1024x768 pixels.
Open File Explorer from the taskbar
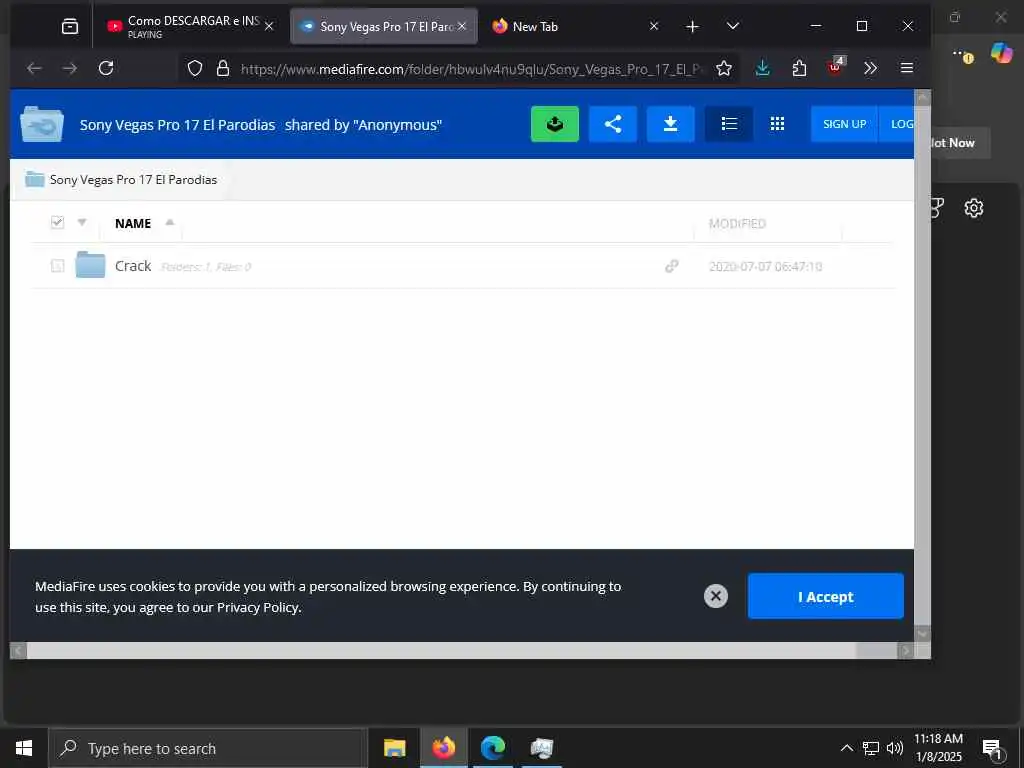(x=394, y=748)
